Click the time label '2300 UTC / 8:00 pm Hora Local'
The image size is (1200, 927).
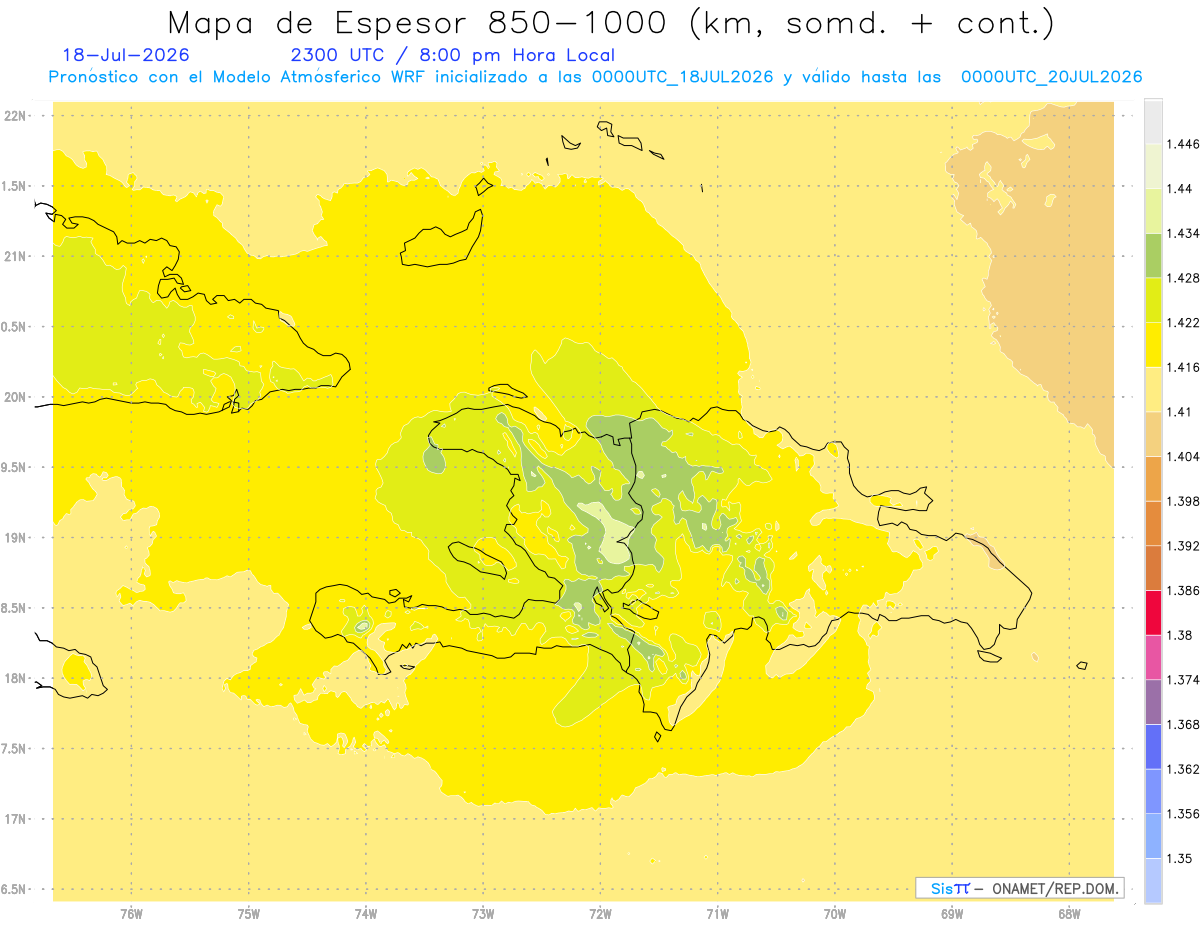pos(453,56)
